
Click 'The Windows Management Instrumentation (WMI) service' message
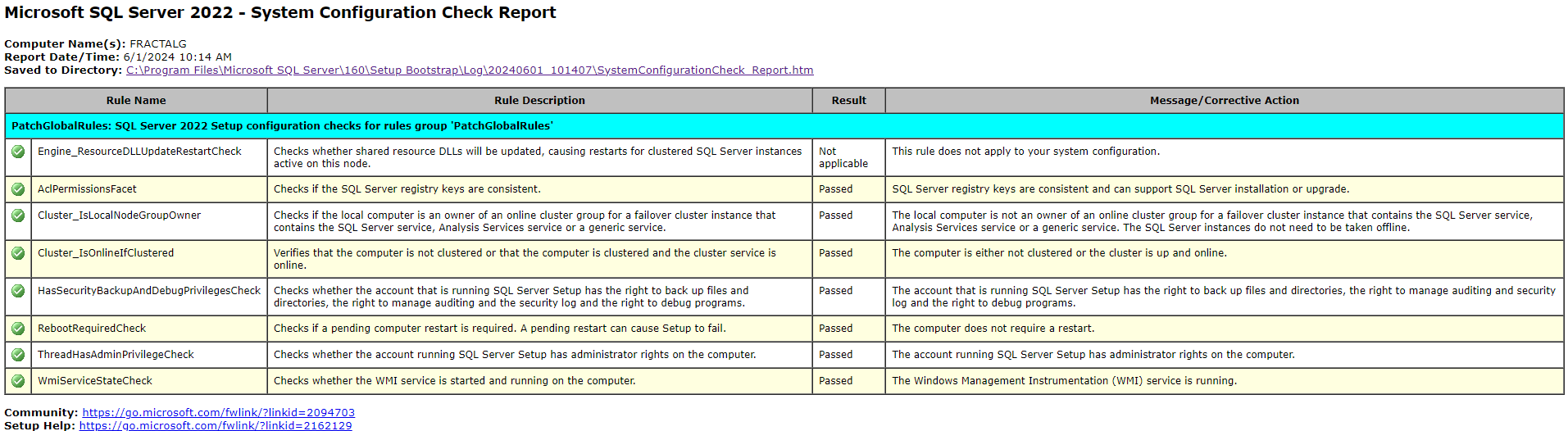point(1065,381)
